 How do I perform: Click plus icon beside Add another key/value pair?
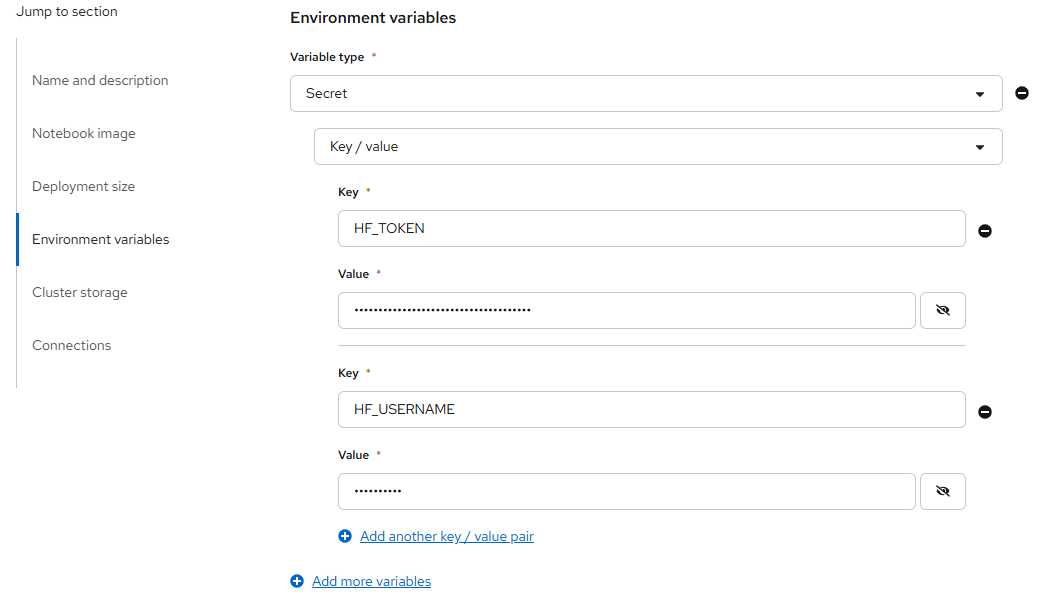345,537
